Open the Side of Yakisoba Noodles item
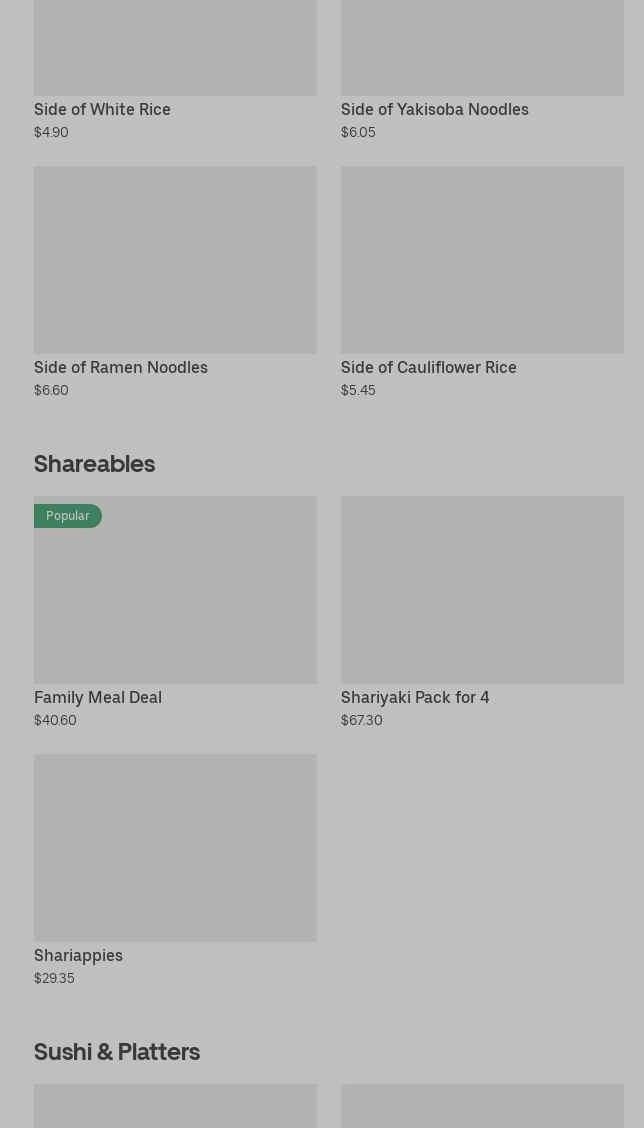 pyautogui.click(x=434, y=109)
